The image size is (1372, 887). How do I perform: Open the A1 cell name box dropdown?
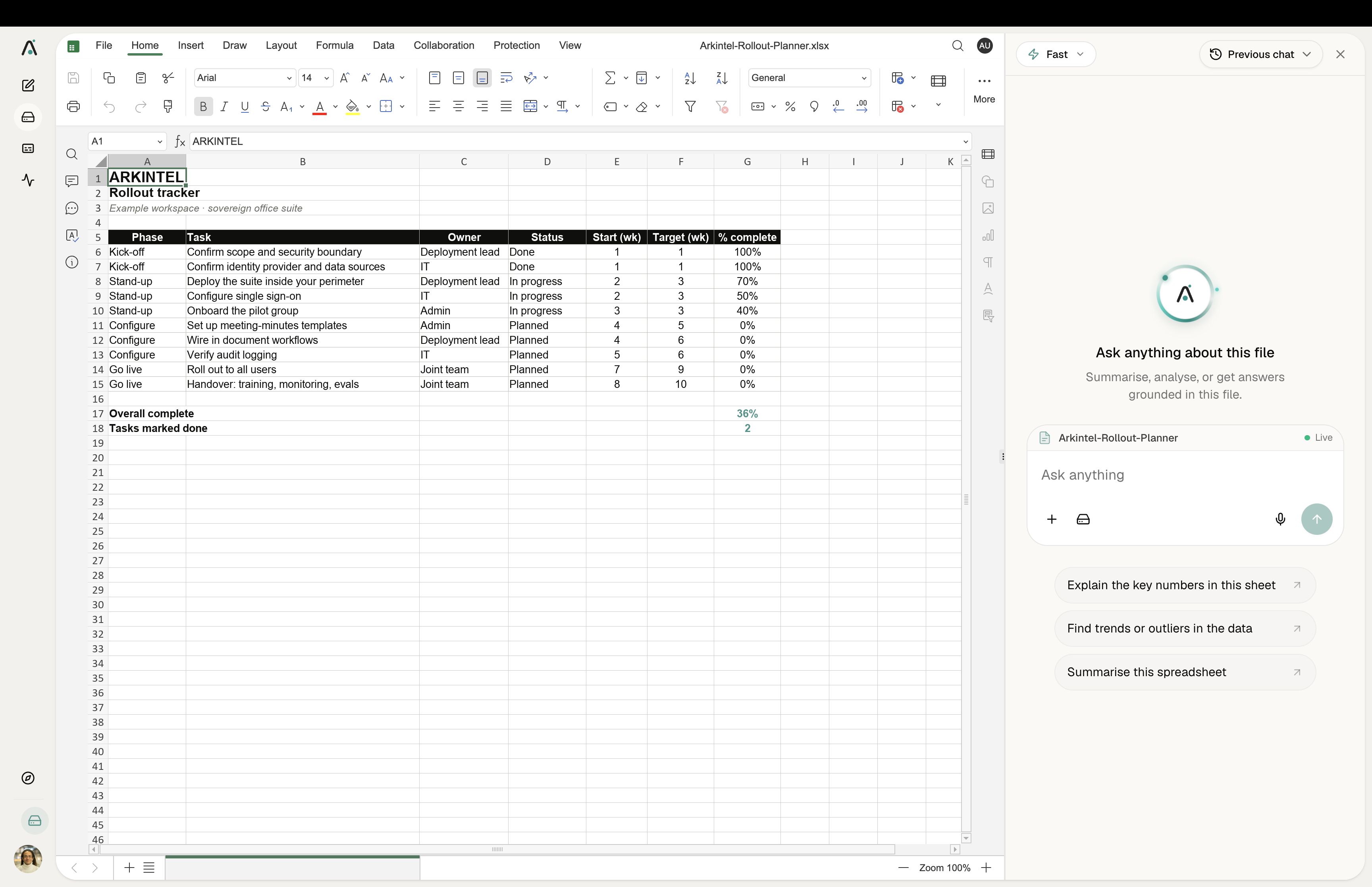tap(160, 142)
